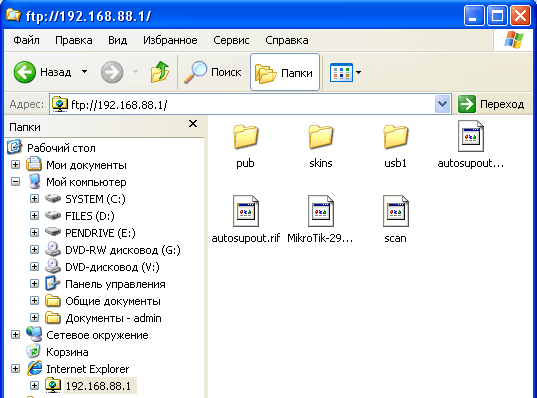
Task: Click the PENDRIVE (E:) drive icon
Action: click(53, 232)
